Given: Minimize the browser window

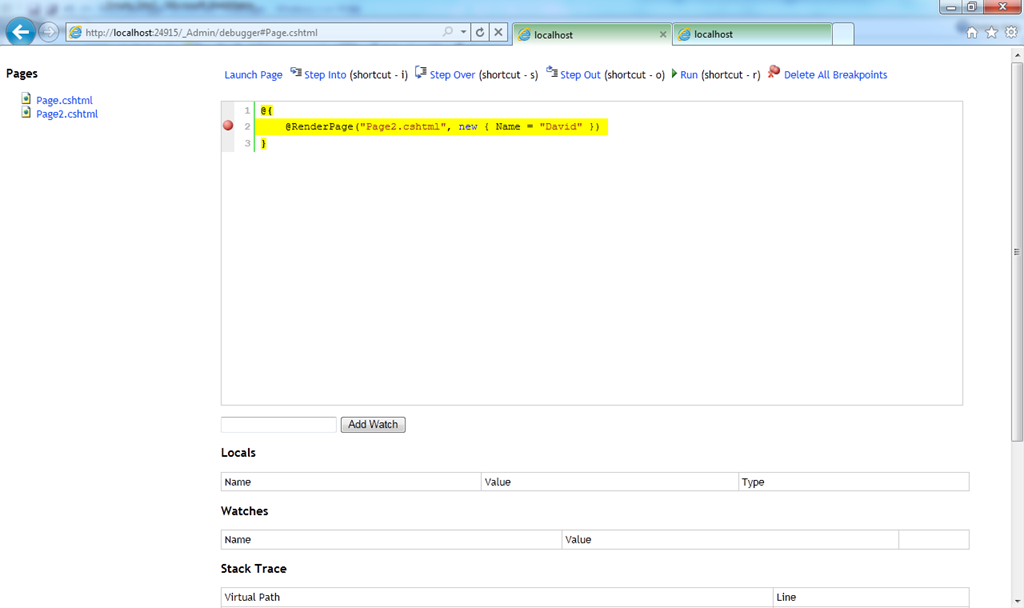Looking at the screenshot, I should click(x=951, y=7).
